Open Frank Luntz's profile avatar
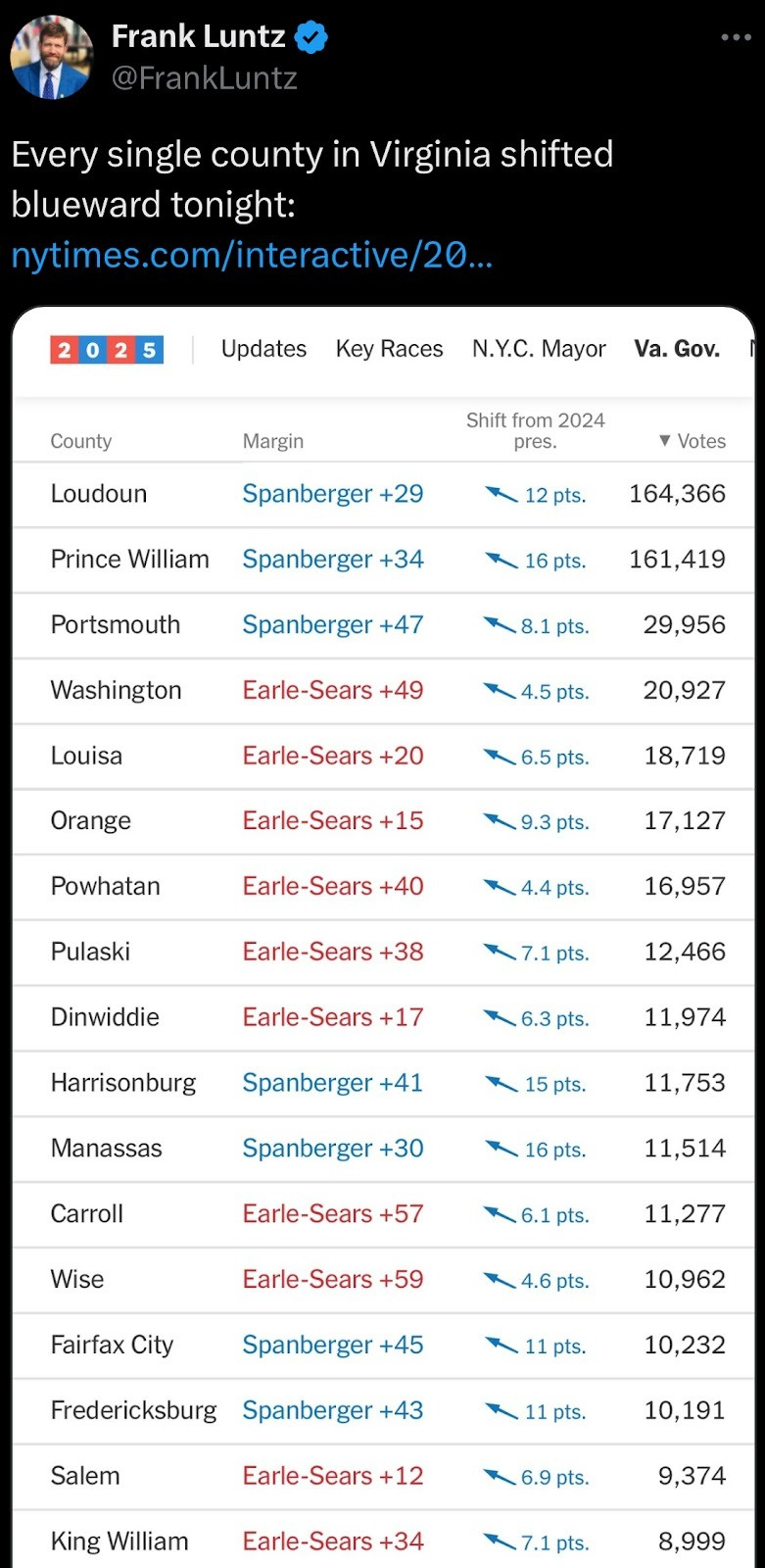765x1568 pixels. [x=51, y=58]
